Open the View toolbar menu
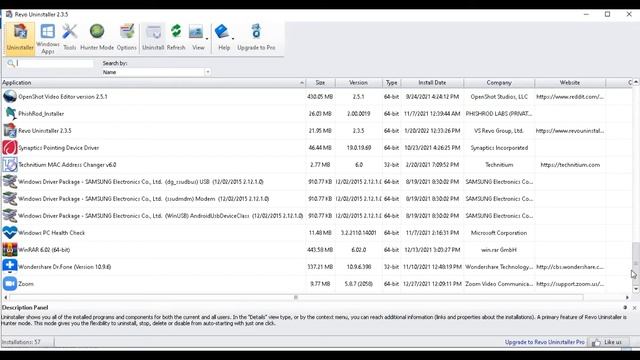The image size is (640, 360). [x=197, y=38]
